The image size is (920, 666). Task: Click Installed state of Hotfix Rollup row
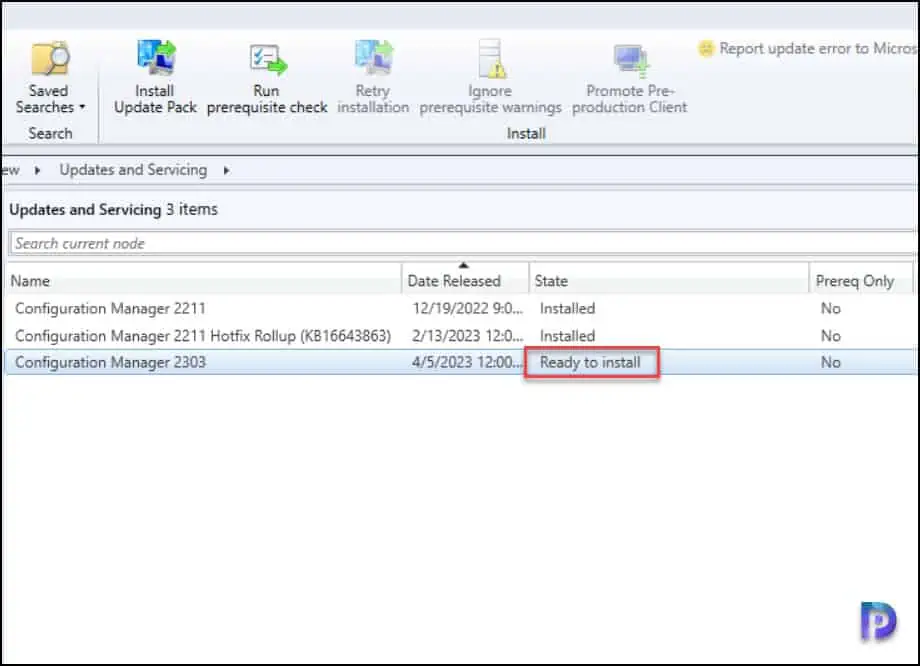(567, 336)
